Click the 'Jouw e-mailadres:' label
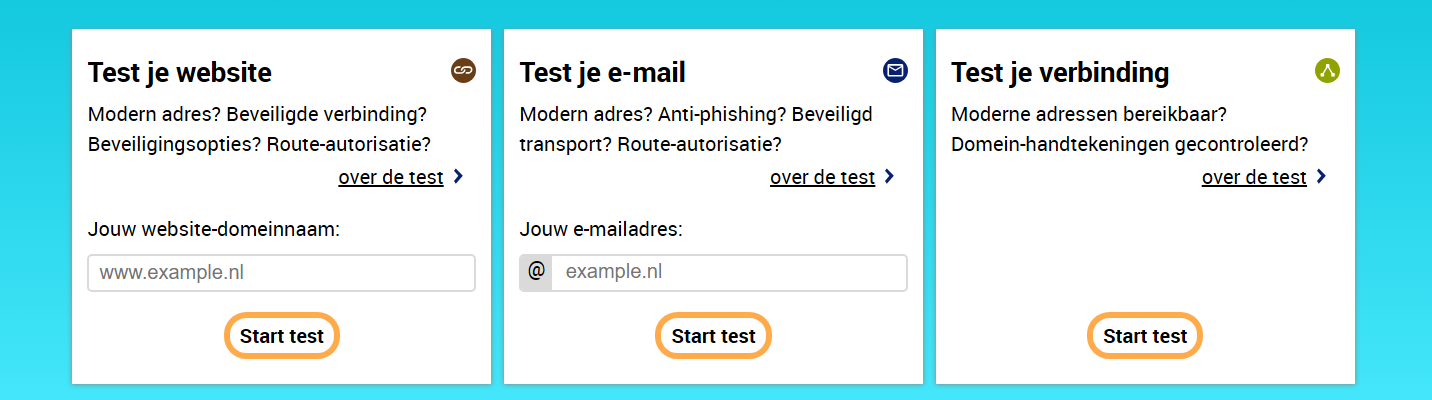Viewport: 1432px width, 400px height. point(601,229)
